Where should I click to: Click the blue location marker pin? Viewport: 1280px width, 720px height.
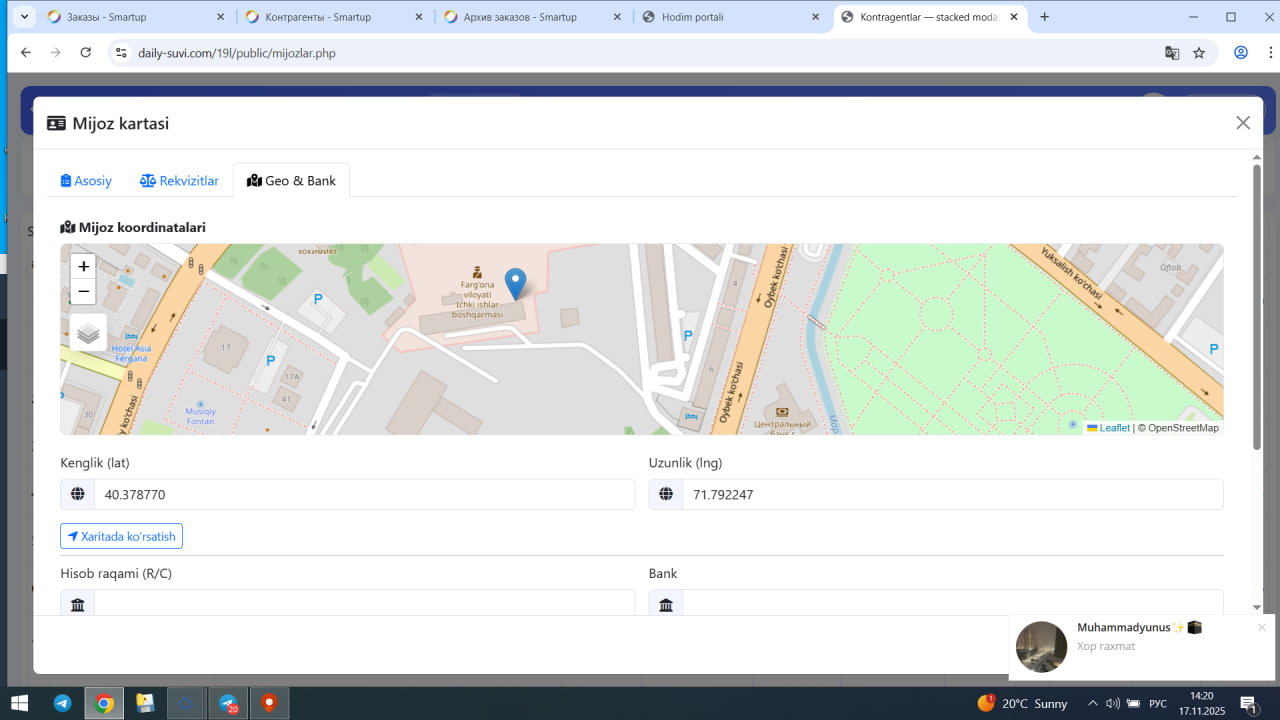coord(515,283)
